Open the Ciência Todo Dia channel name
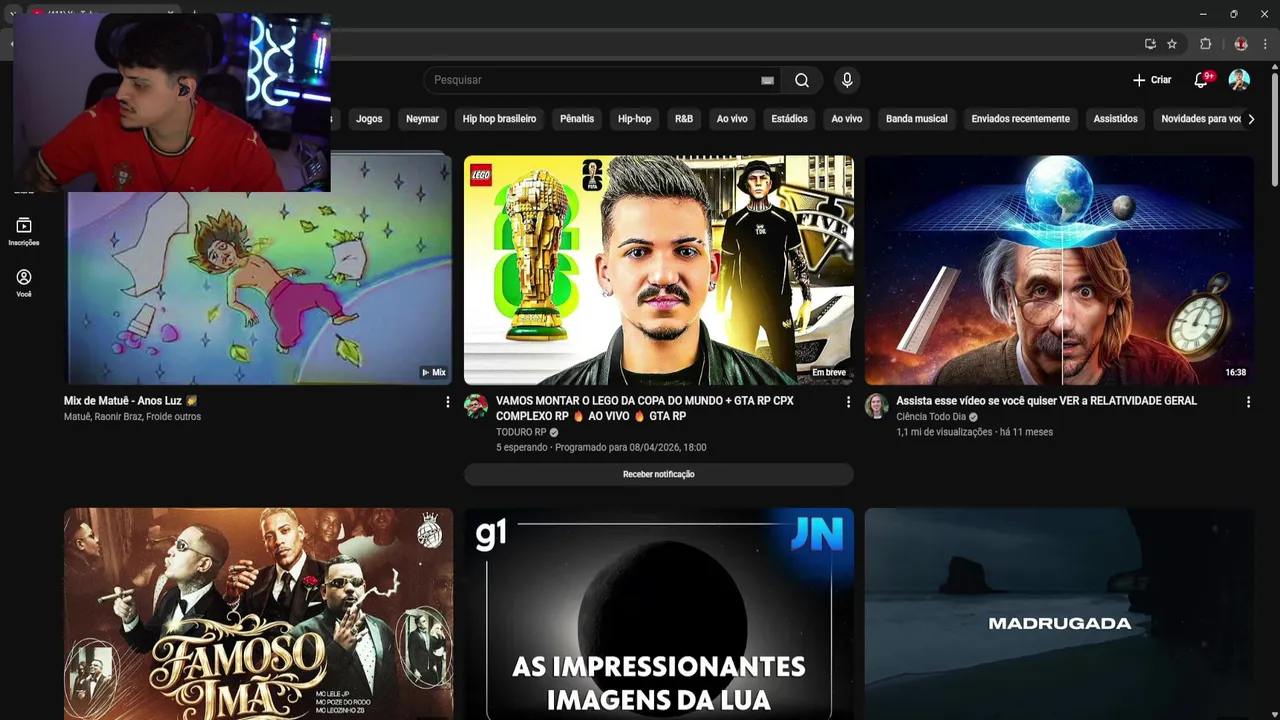The width and height of the screenshot is (1280, 720). (x=931, y=417)
